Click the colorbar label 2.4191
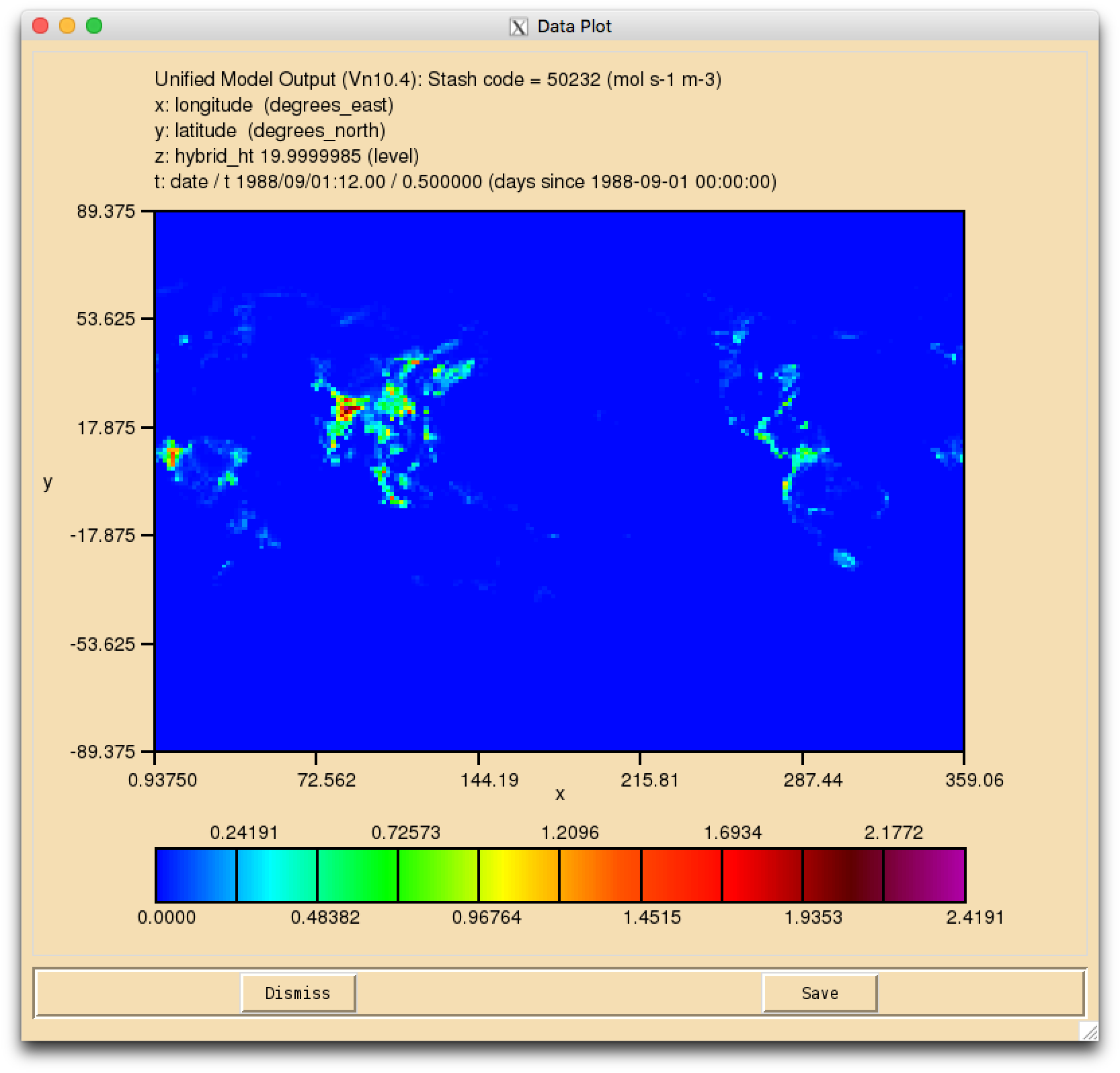The width and height of the screenshot is (1120, 1073). point(975,917)
